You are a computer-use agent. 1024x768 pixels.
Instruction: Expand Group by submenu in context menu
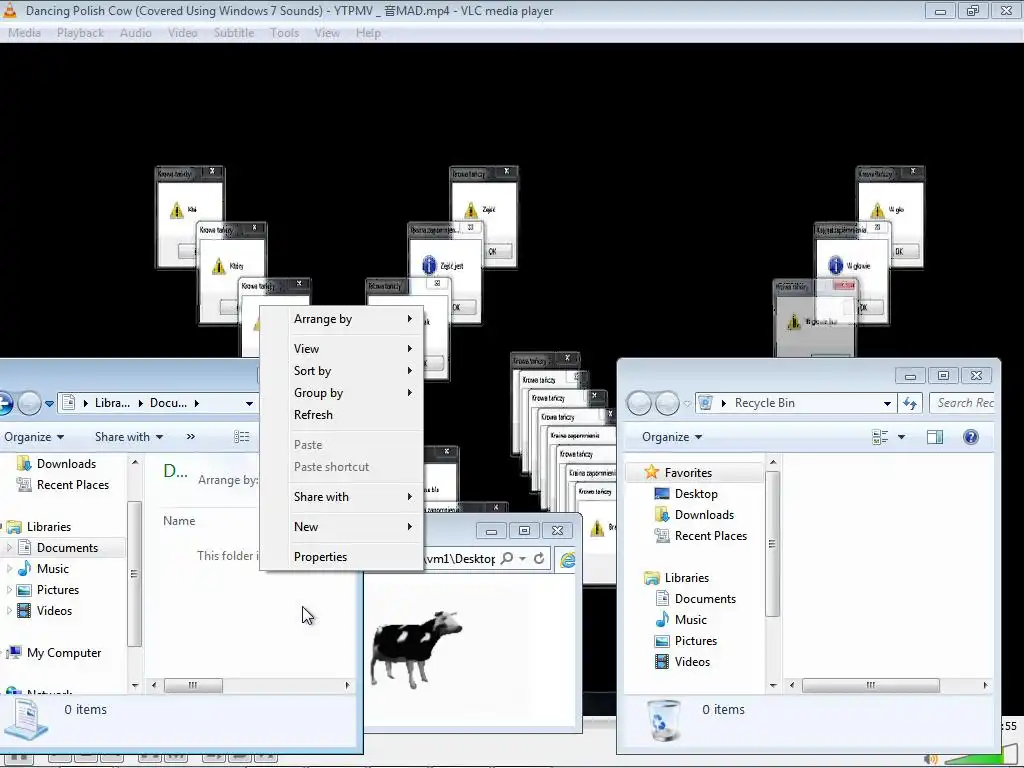342,393
